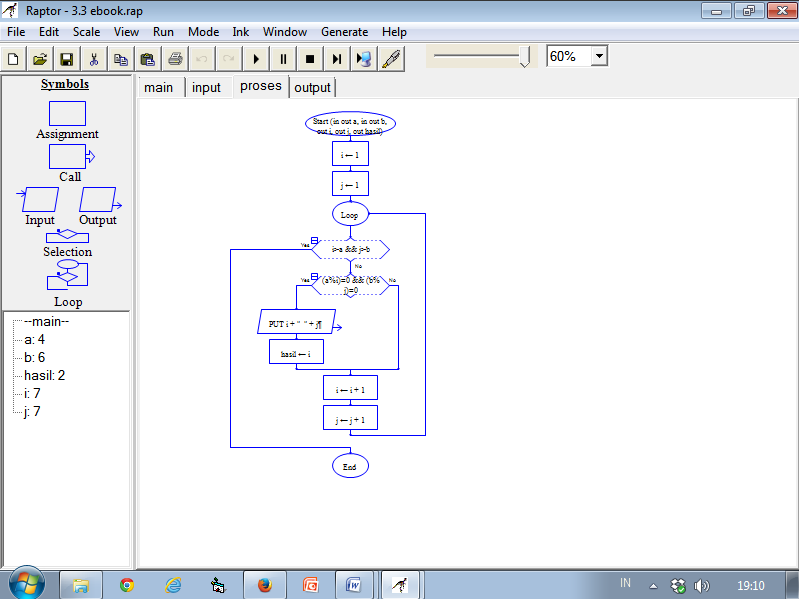
Task: Print the flowchart with printer icon
Action: (x=175, y=59)
